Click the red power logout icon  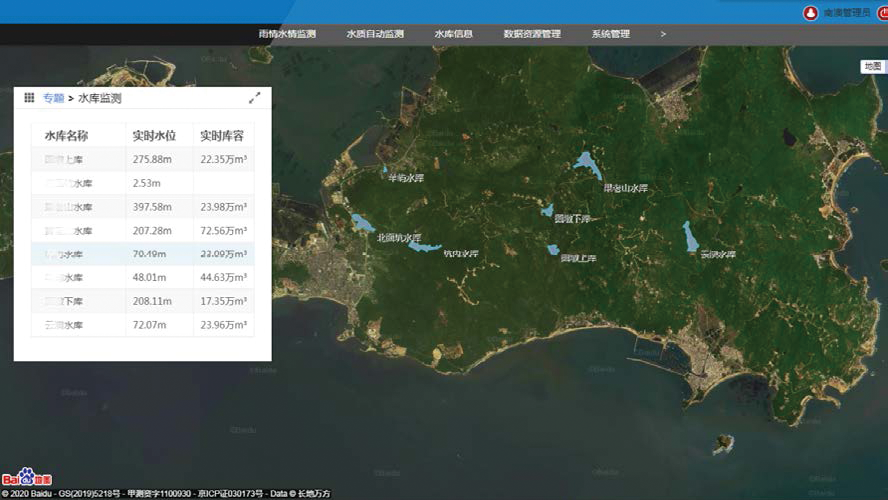(x=883, y=13)
